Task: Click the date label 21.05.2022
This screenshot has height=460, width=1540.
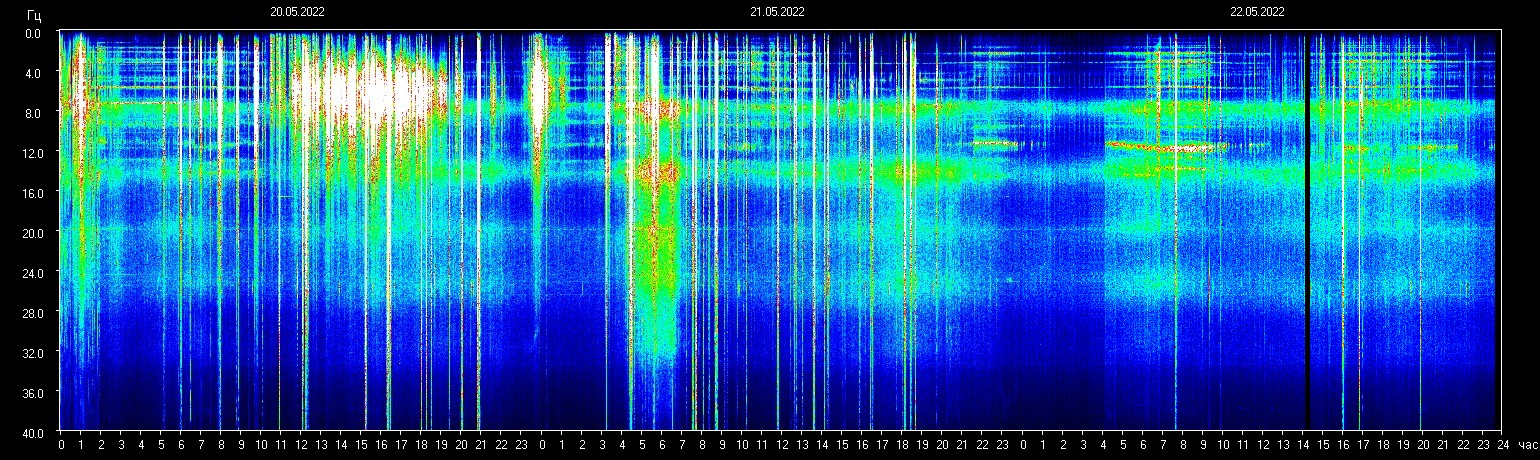Action: click(x=777, y=12)
